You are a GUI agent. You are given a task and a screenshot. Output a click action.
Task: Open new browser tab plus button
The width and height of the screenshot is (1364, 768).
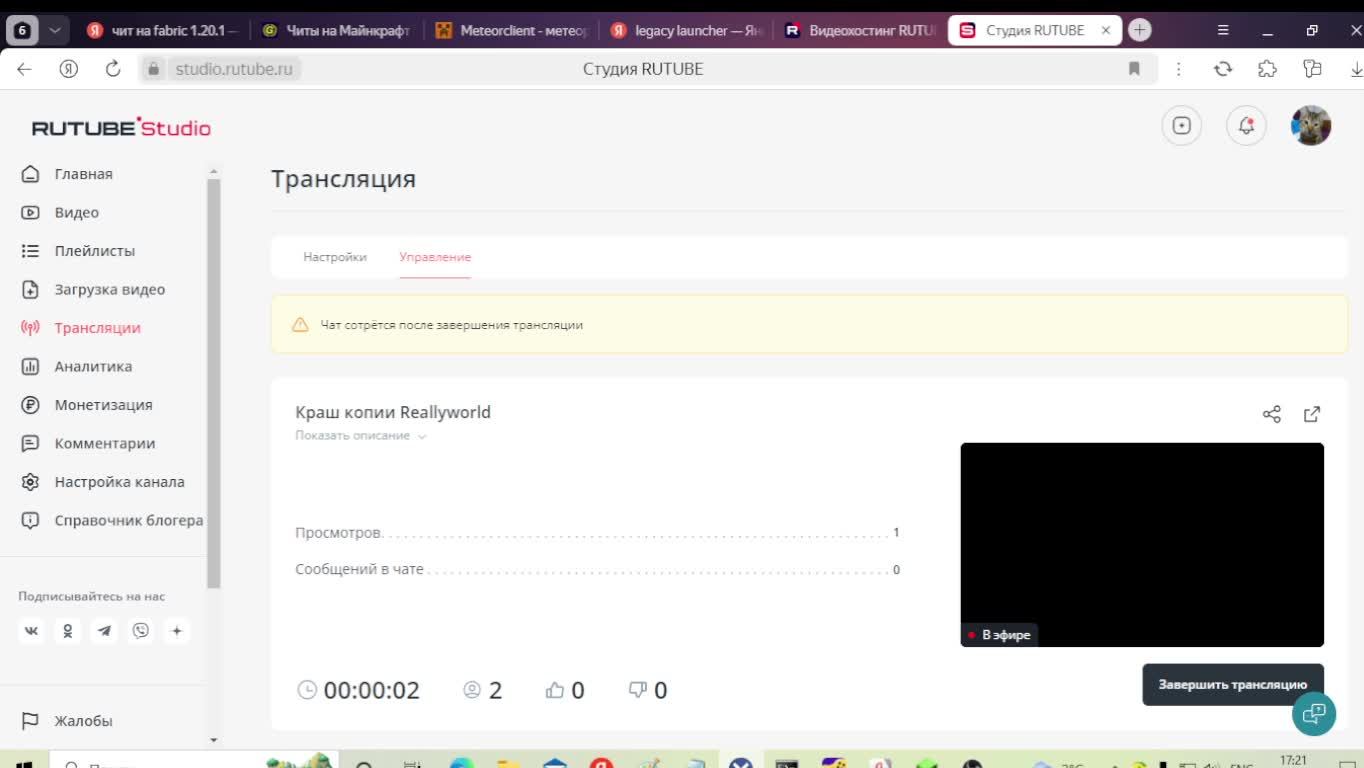(x=1139, y=30)
